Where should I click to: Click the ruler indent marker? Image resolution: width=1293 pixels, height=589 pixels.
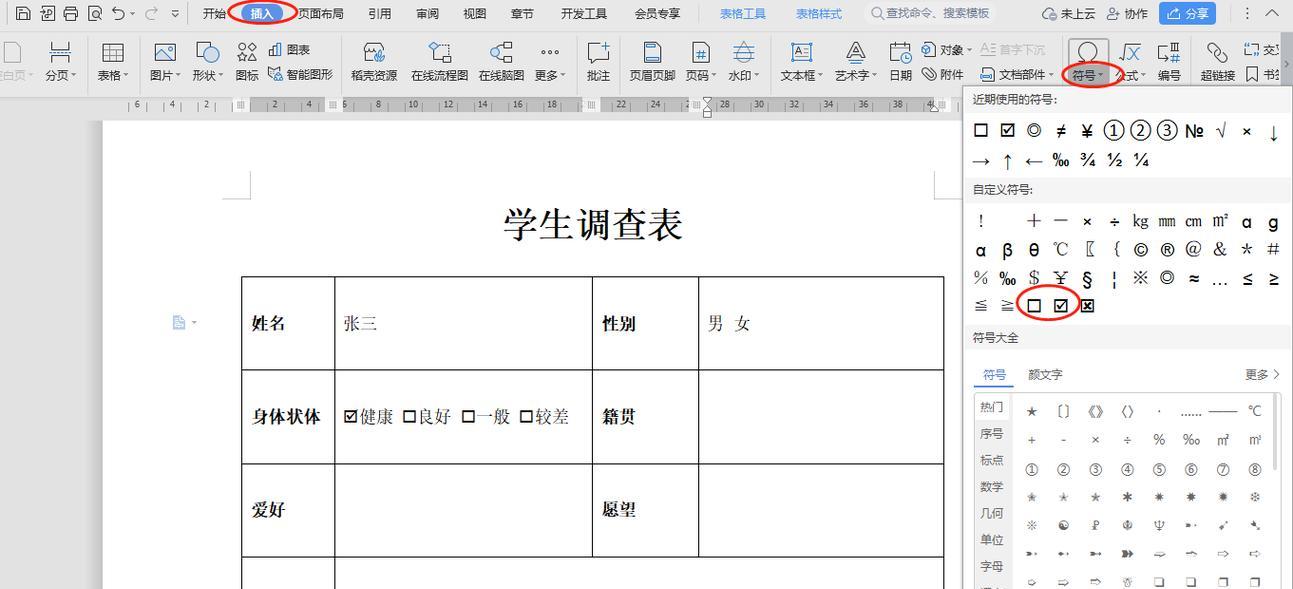pyautogui.click(x=707, y=107)
